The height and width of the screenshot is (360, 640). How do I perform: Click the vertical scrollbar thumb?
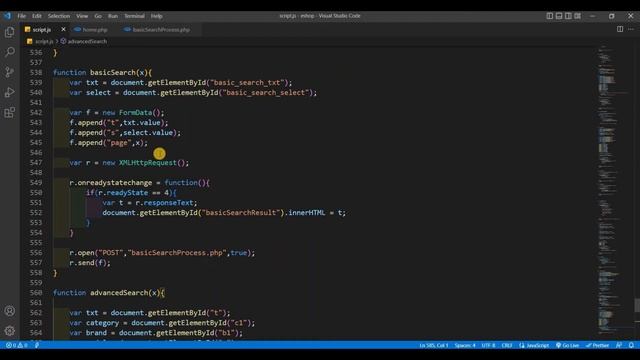[637, 306]
